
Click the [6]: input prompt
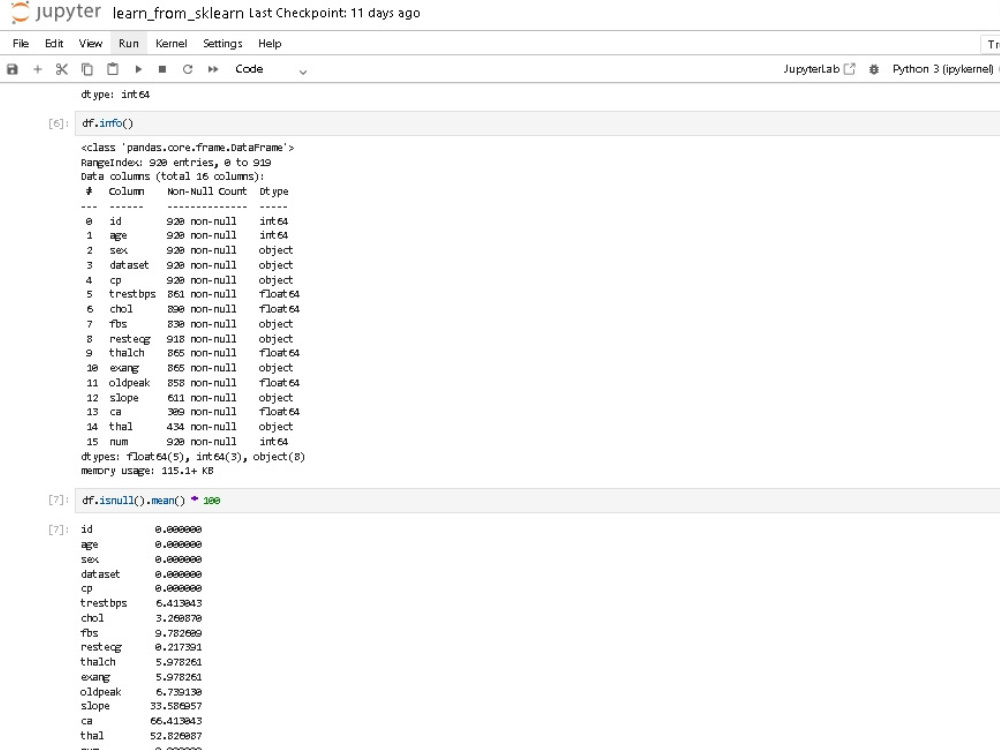[x=58, y=123]
